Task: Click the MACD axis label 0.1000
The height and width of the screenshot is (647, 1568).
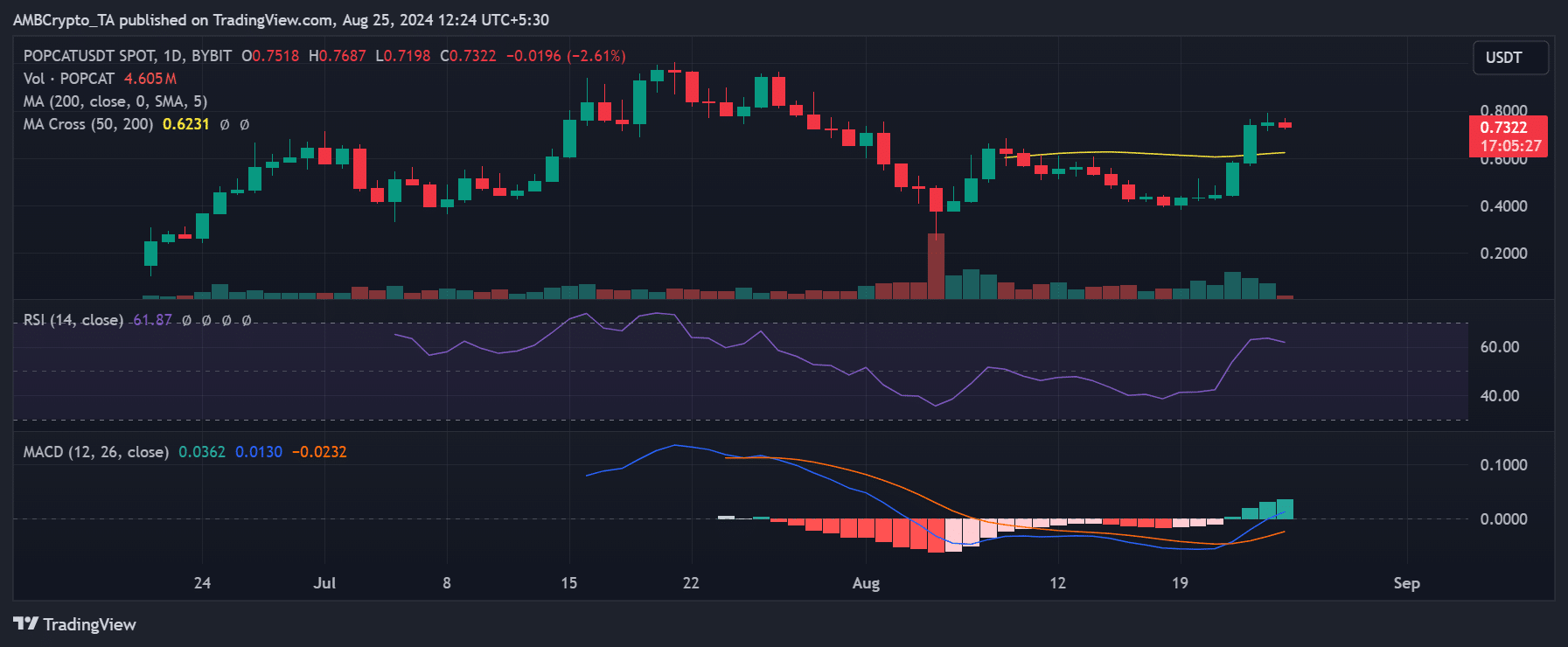Action: click(1503, 465)
